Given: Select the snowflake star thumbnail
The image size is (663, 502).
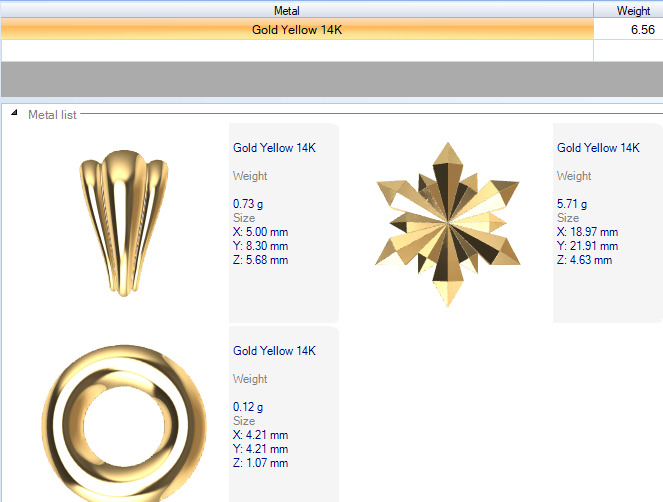Looking at the screenshot, I should (x=448, y=225).
